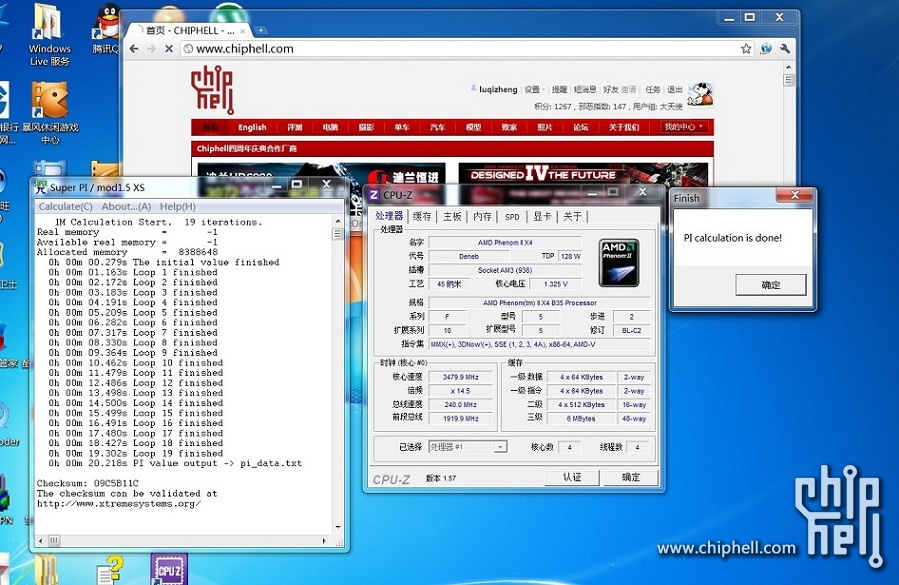
Task: Click the CPU-Z window title icon
Action: [374, 195]
